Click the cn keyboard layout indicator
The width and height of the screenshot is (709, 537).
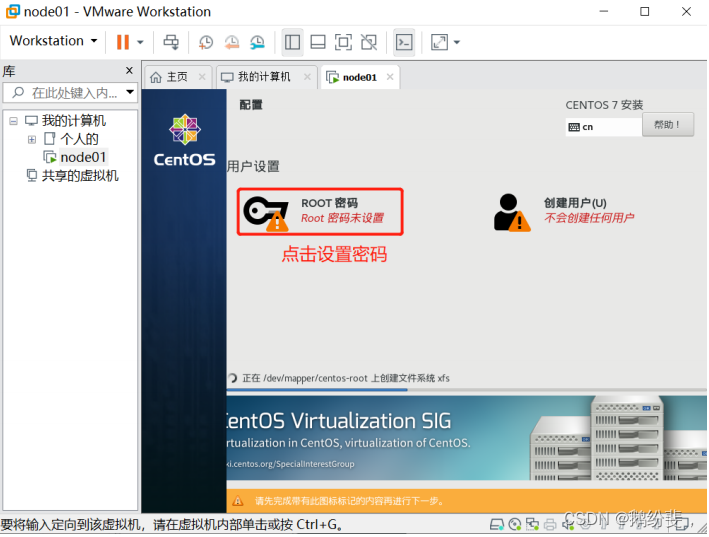point(603,127)
